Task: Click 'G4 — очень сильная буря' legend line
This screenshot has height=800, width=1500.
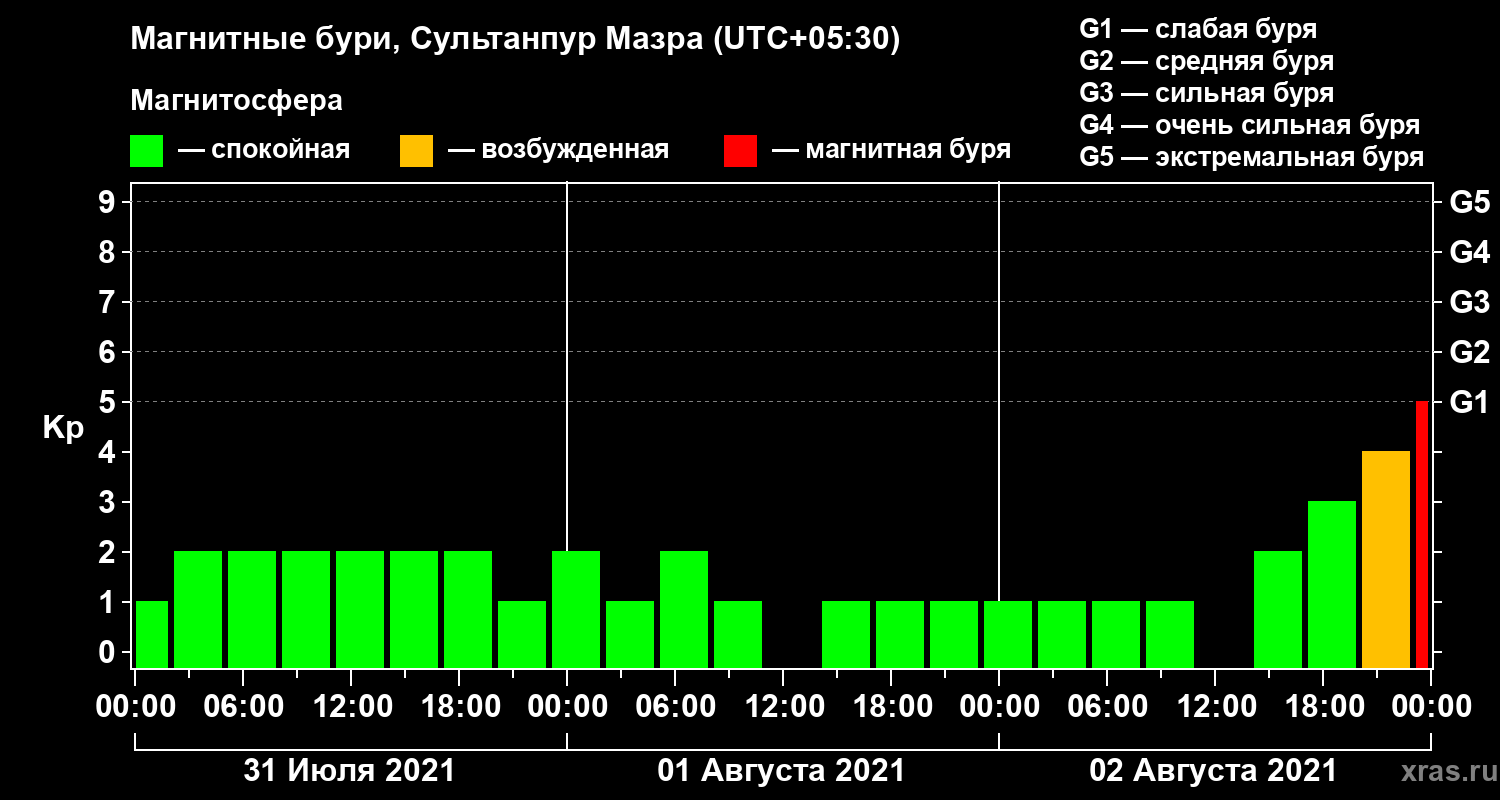Action: pos(1250,125)
